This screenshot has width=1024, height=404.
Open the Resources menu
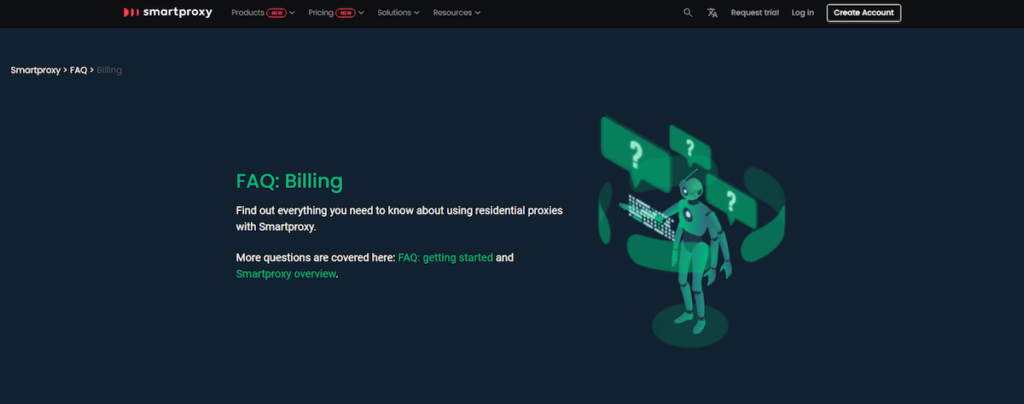pos(452,12)
